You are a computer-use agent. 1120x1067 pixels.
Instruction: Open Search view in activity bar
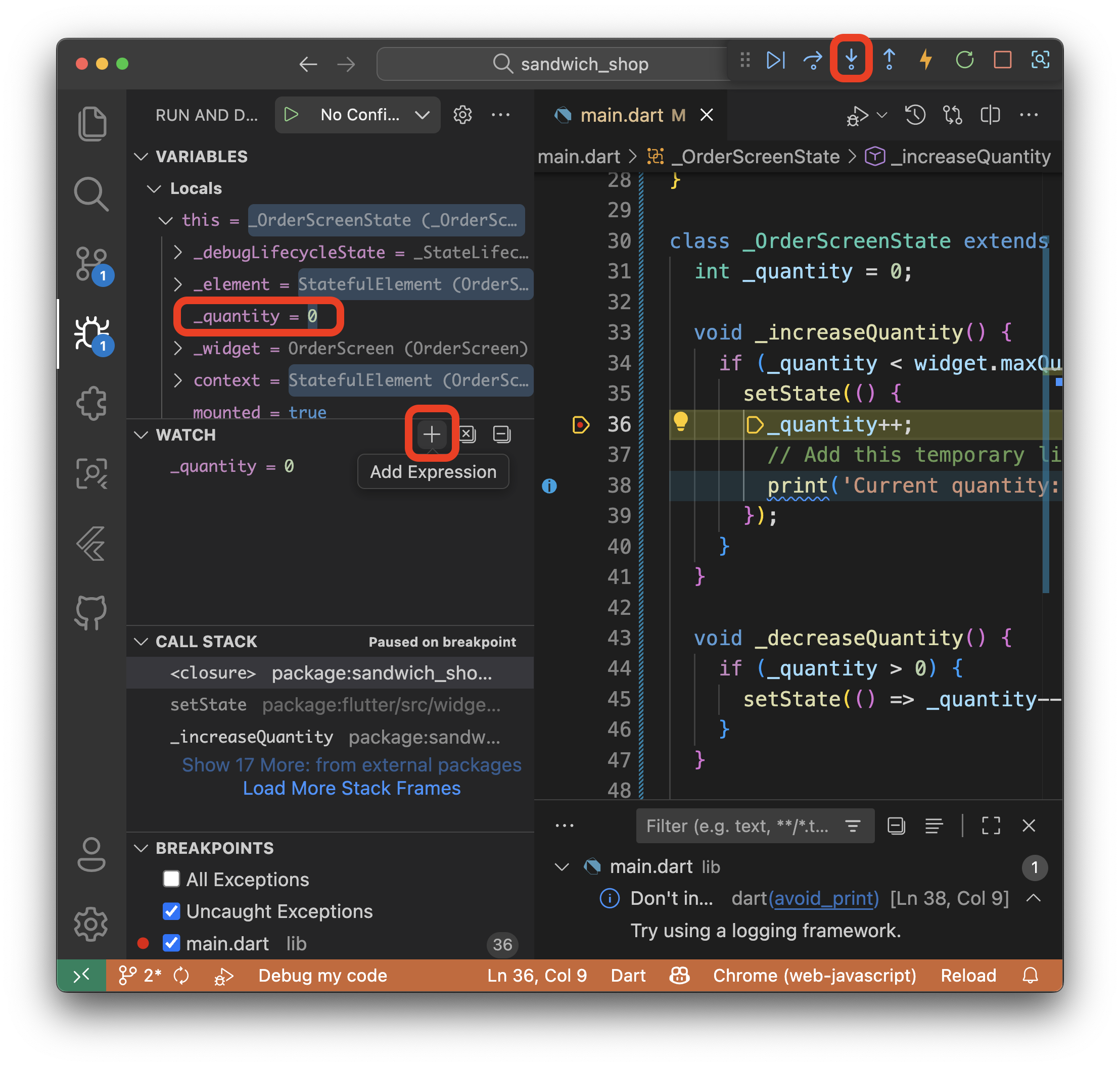click(x=91, y=194)
